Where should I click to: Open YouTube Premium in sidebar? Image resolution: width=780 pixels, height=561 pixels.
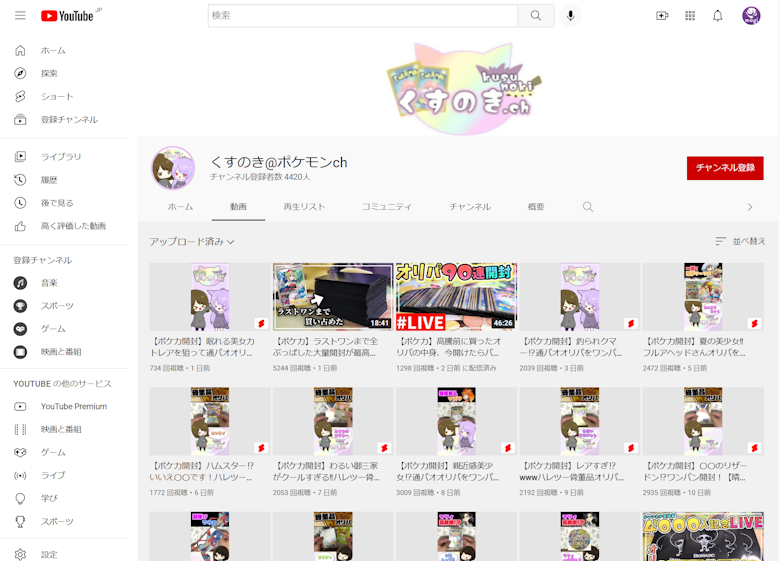click(73, 406)
